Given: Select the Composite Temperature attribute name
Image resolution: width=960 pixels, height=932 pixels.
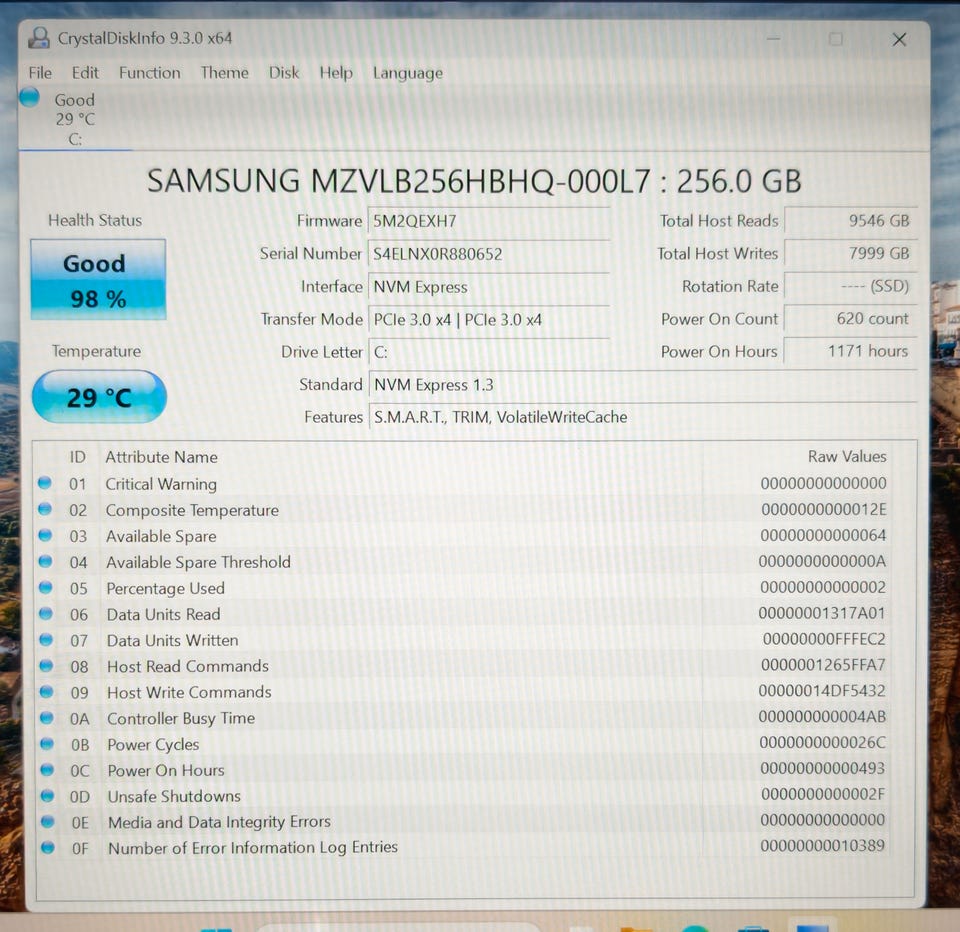Looking at the screenshot, I should click(192, 510).
